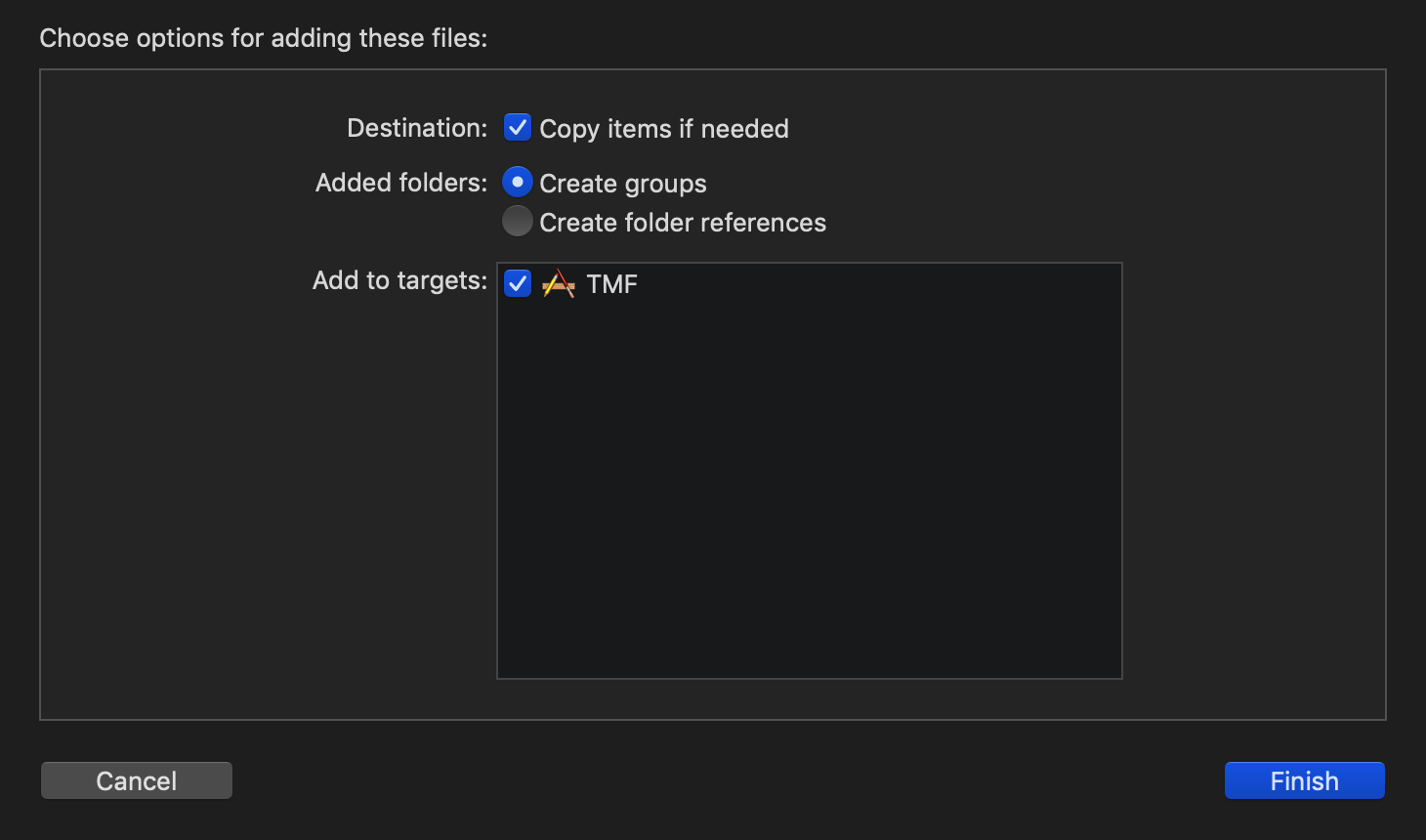The image size is (1426, 840).
Task: Click the "Create folder references" label text
Action: pos(682,223)
